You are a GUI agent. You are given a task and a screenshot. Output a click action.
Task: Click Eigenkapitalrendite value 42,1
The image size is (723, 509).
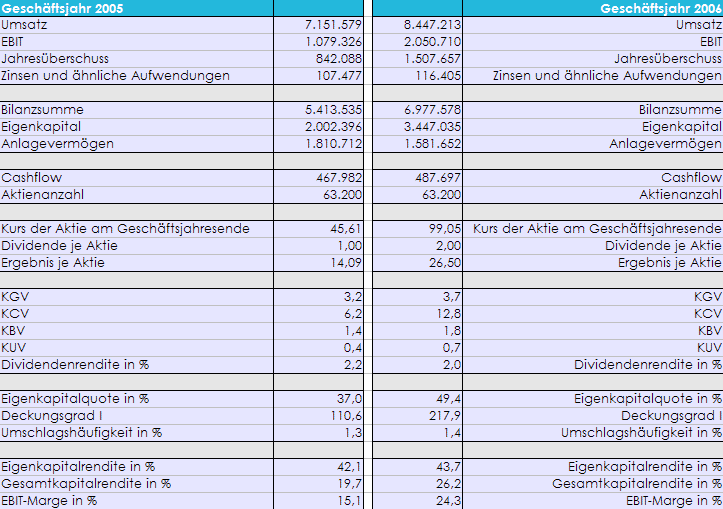(x=350, y=467)
